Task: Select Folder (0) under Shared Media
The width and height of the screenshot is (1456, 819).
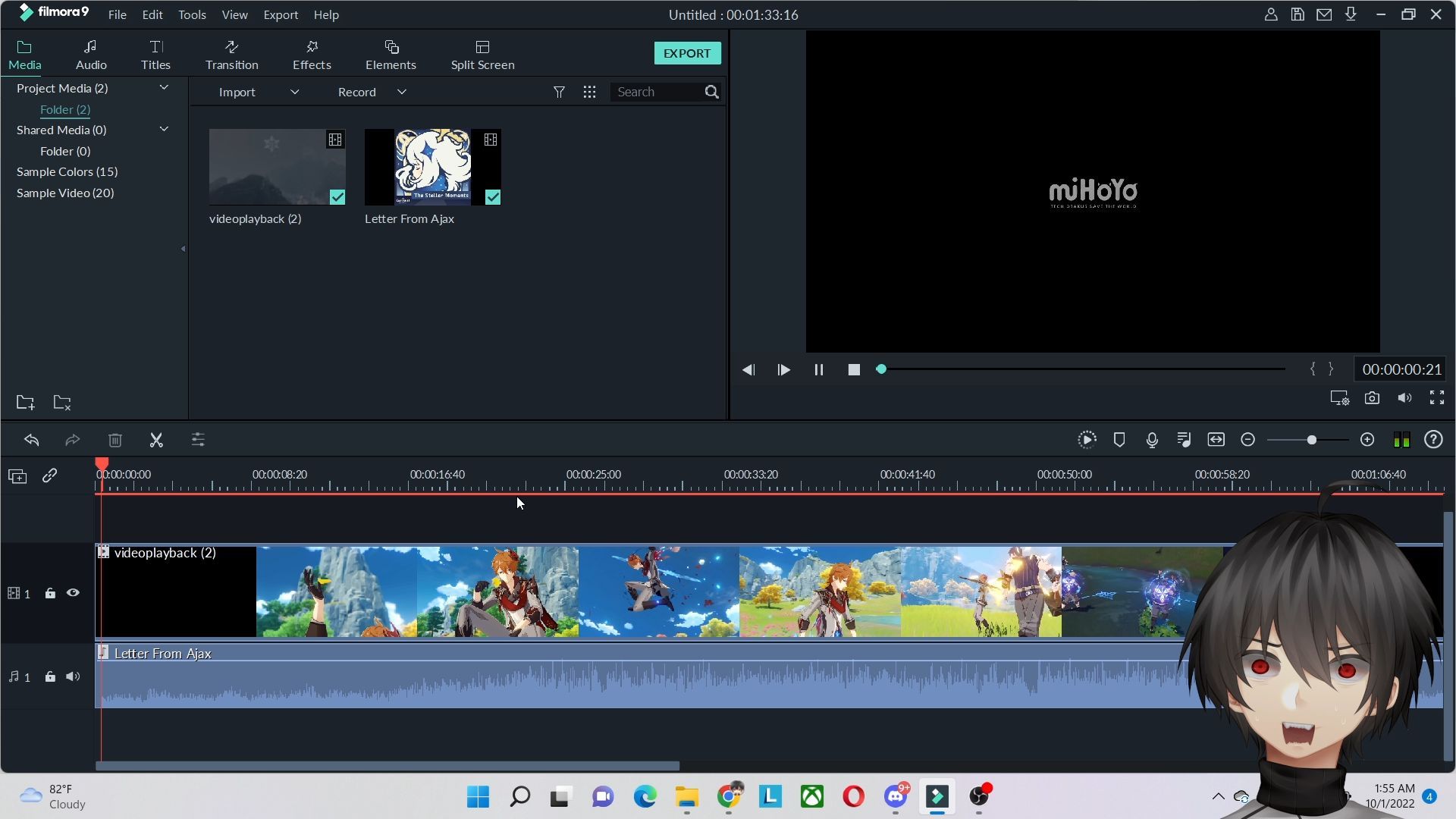Action: click(65, 151)
